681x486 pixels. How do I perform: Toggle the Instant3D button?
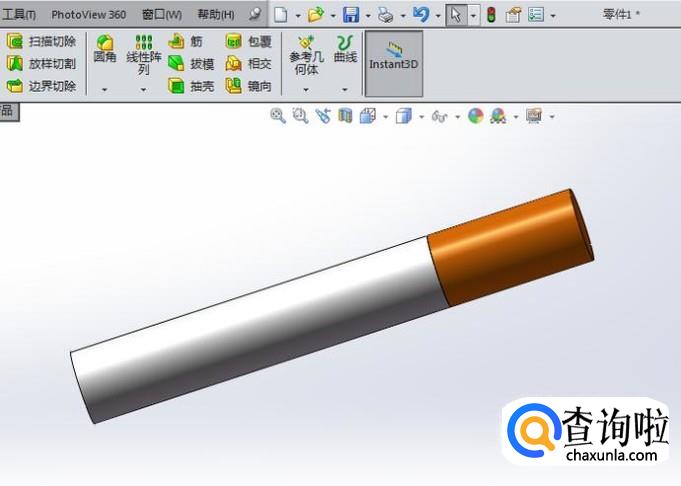pos(394,63)
